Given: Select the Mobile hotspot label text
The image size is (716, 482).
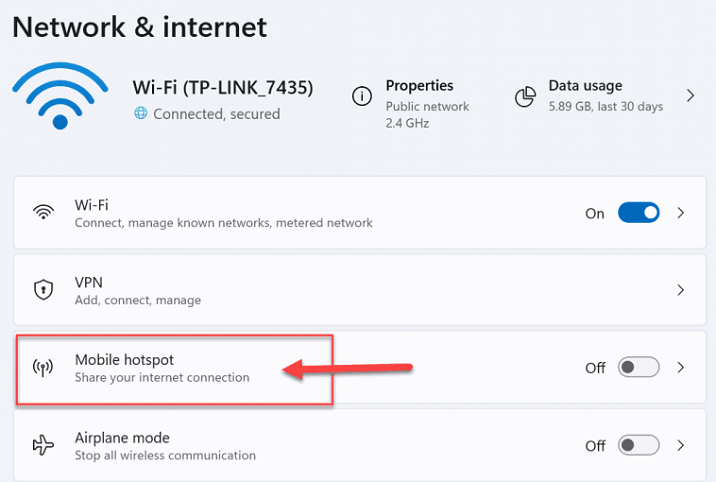Looking at the screenshot, I should coord(124,360).
